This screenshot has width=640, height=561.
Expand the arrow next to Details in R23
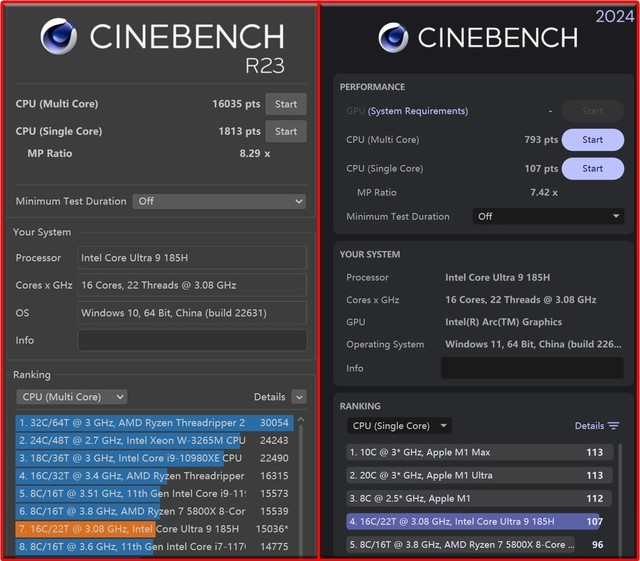tap(299, 397)
